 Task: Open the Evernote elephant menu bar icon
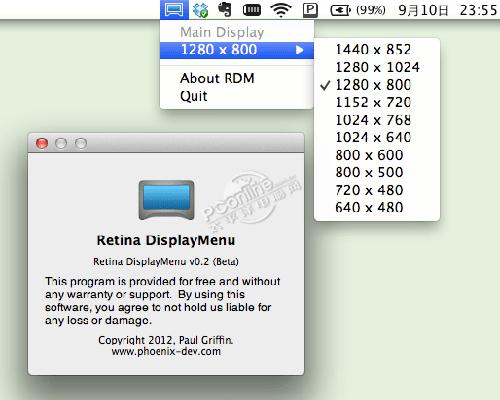pyautogui.click(x=225, y=9)
